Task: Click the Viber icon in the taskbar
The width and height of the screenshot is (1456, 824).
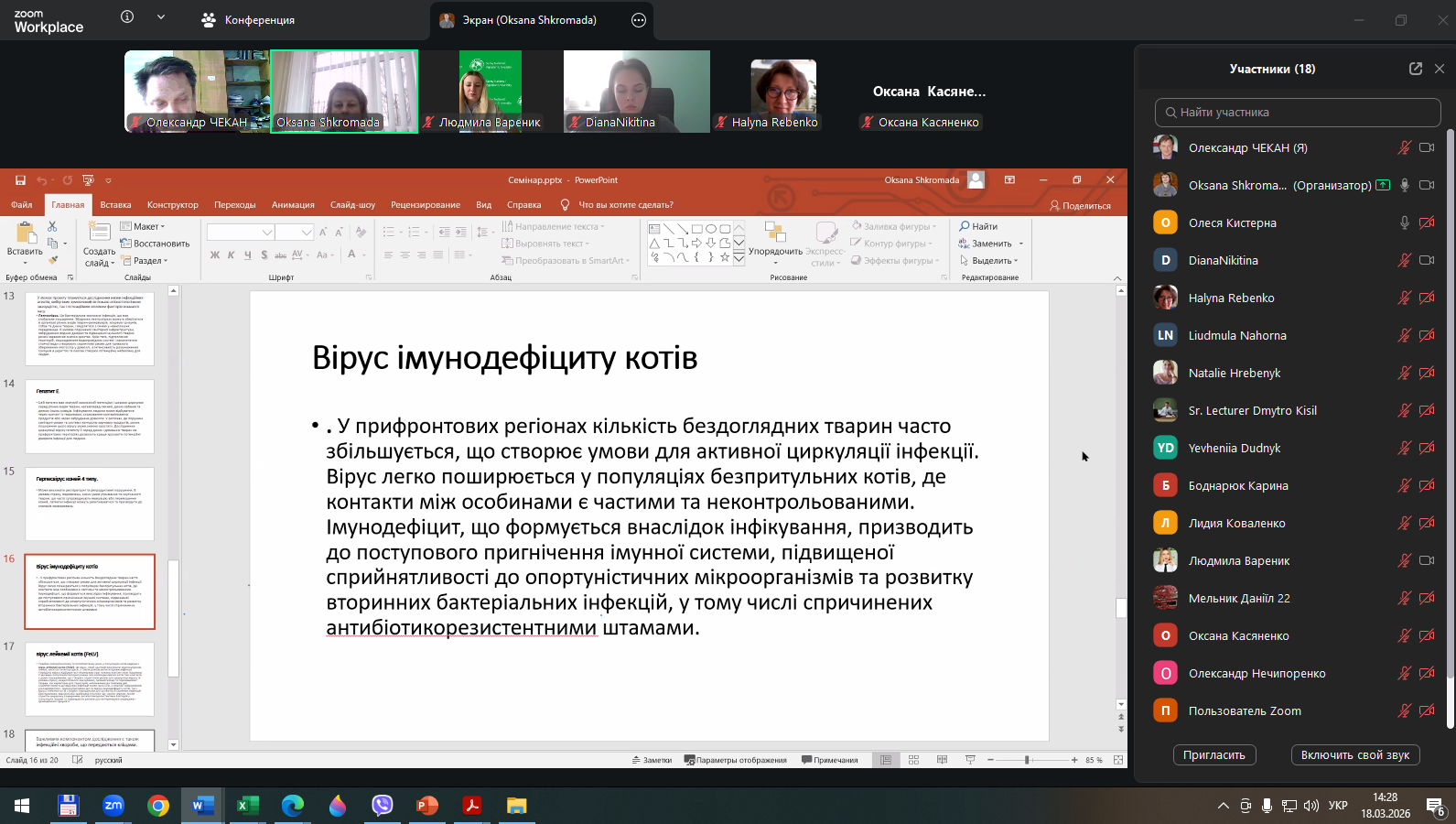Action: pyautogui.click(x=383, y=806)
